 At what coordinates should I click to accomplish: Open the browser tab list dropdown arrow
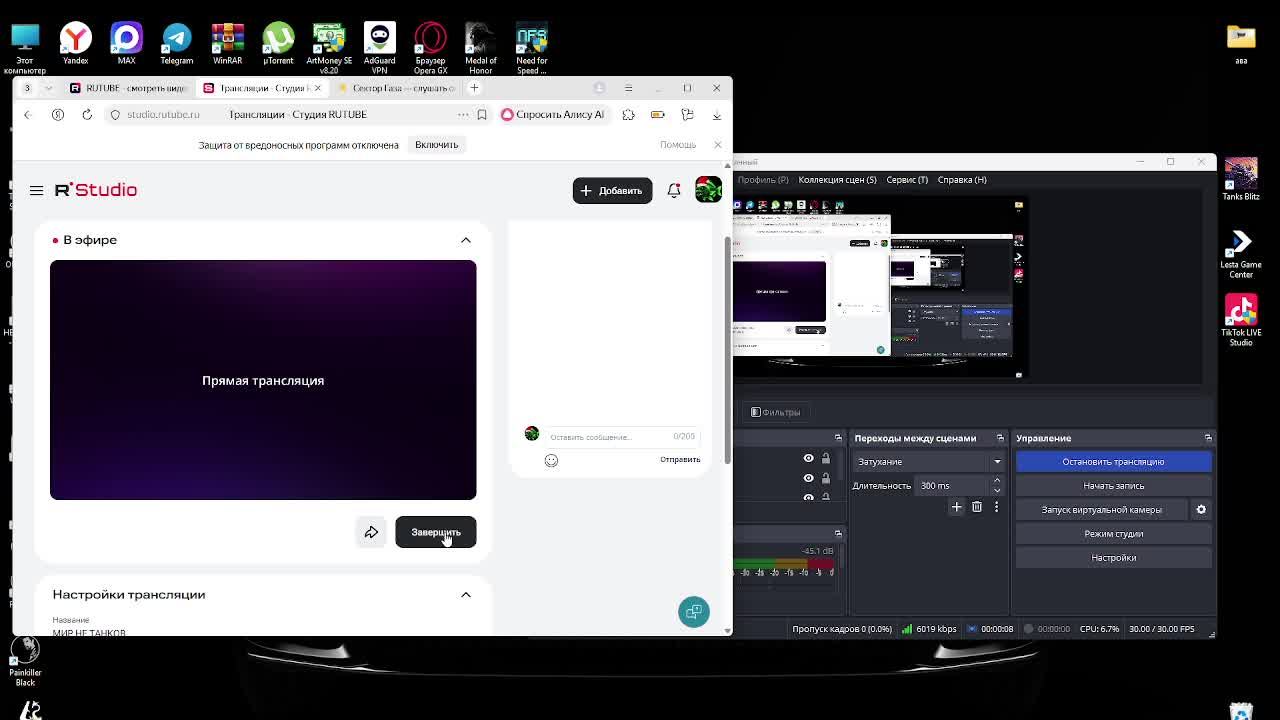pyautogui.click(x=48, y=88)
